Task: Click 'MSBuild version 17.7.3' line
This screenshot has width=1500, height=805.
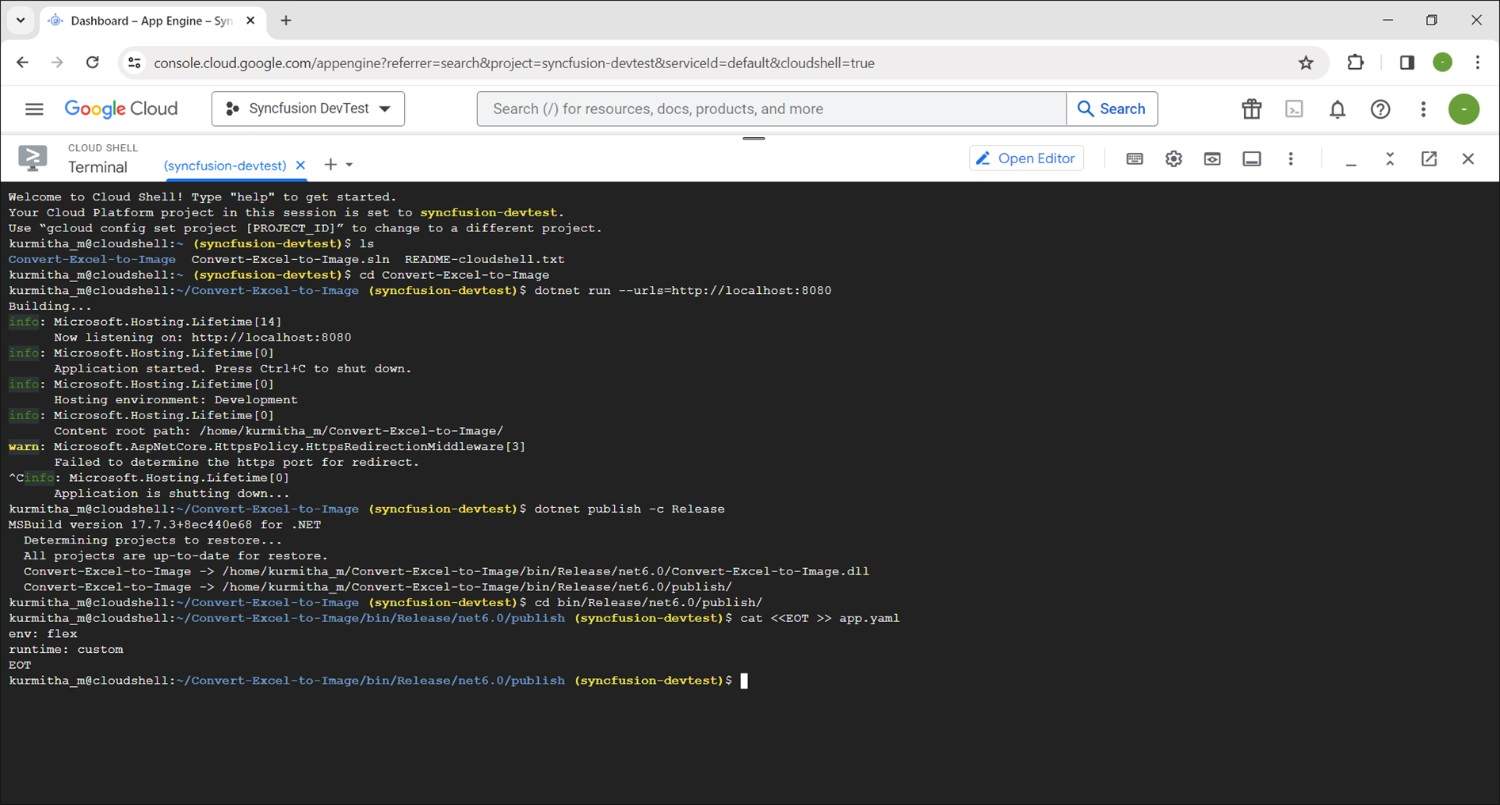Action: [164, 525]
